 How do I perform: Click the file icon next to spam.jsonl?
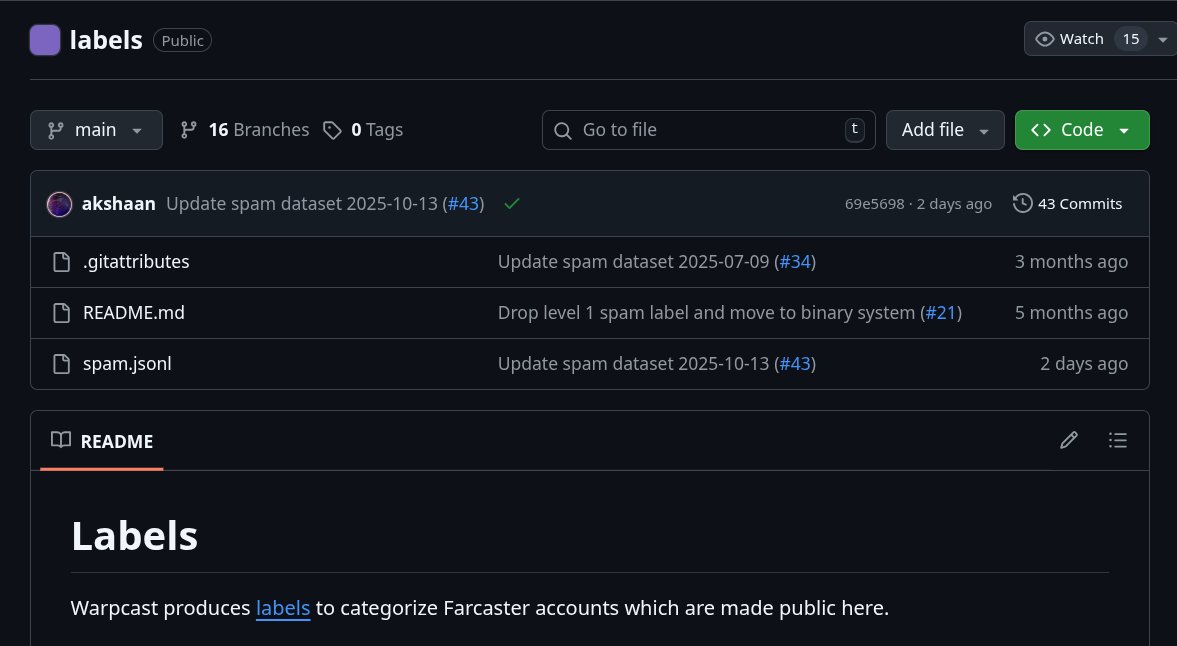62,364
